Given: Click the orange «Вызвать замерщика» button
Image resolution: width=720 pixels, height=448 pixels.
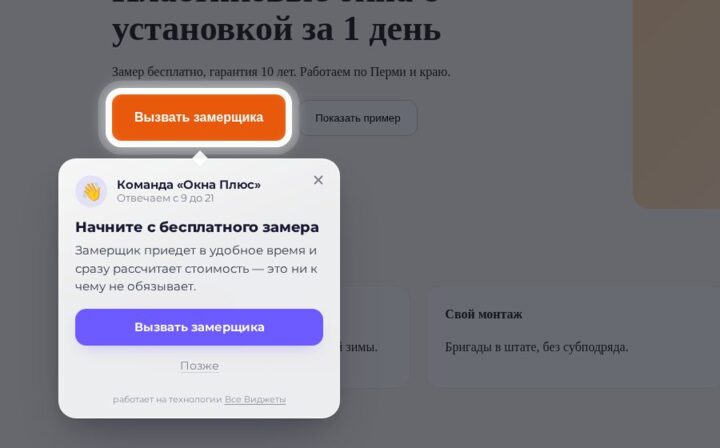Looking at the screenshot, I should point(199,118).
